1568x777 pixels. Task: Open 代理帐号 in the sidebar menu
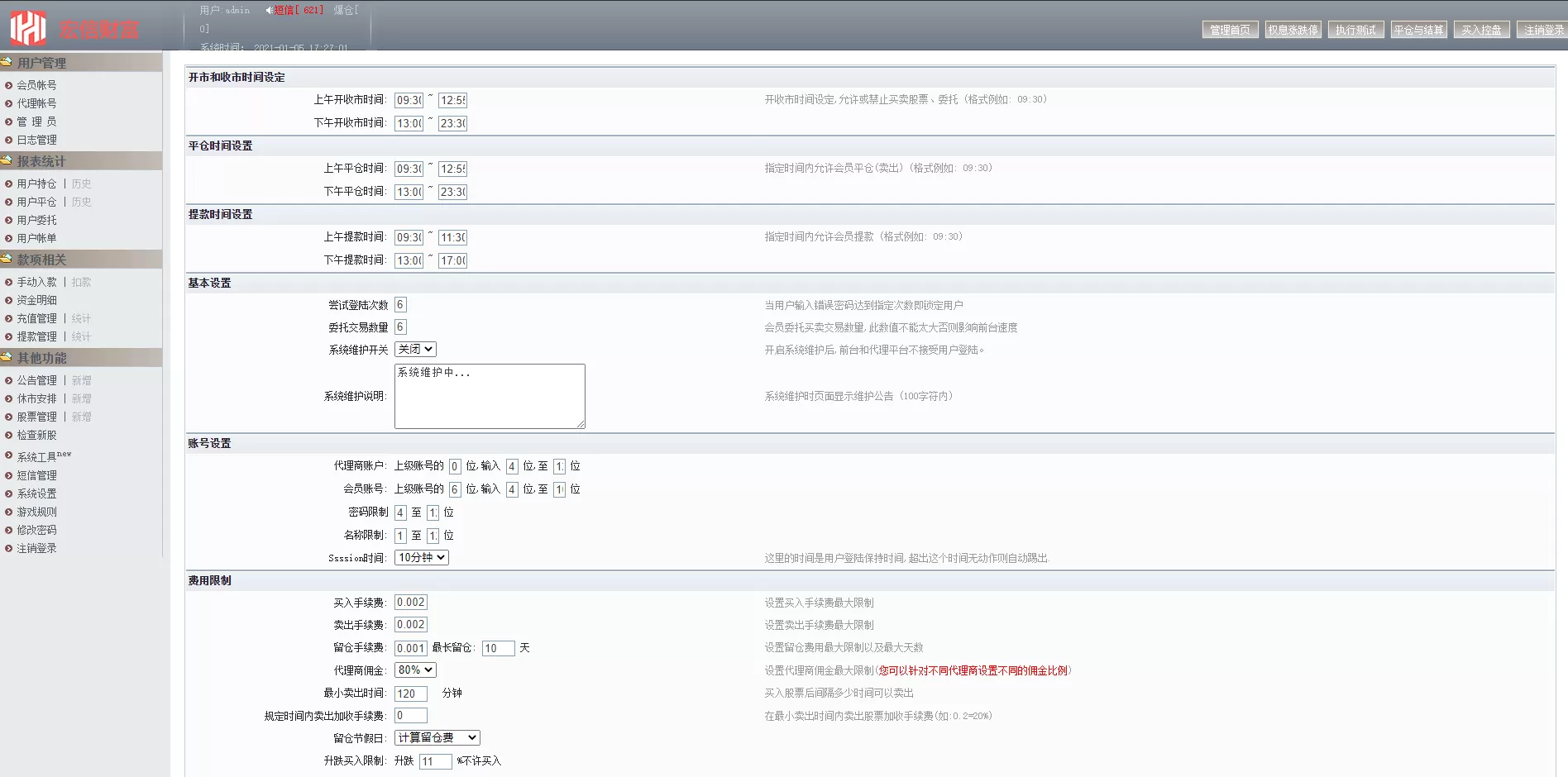pos(37,103)
